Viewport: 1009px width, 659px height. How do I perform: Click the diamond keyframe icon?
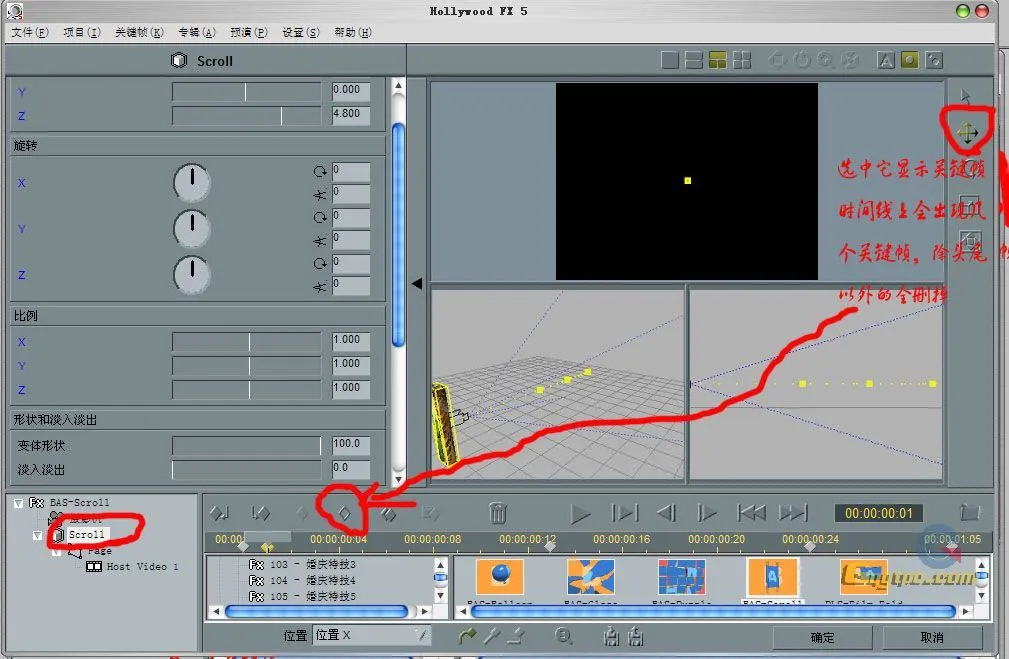344,513
